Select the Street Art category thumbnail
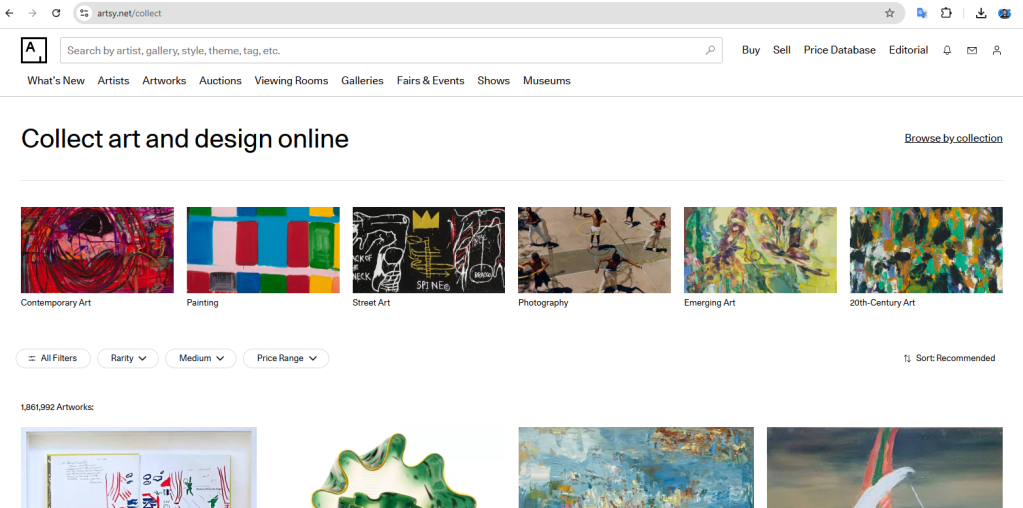Image resolution: width=1023 pixels, height=508 pixels. 428,250
